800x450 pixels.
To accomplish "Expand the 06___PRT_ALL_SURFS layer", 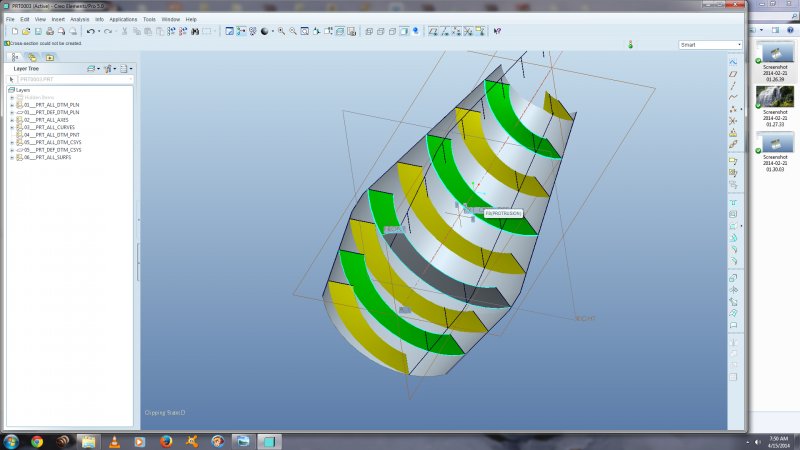I will [x=12, y=156].
